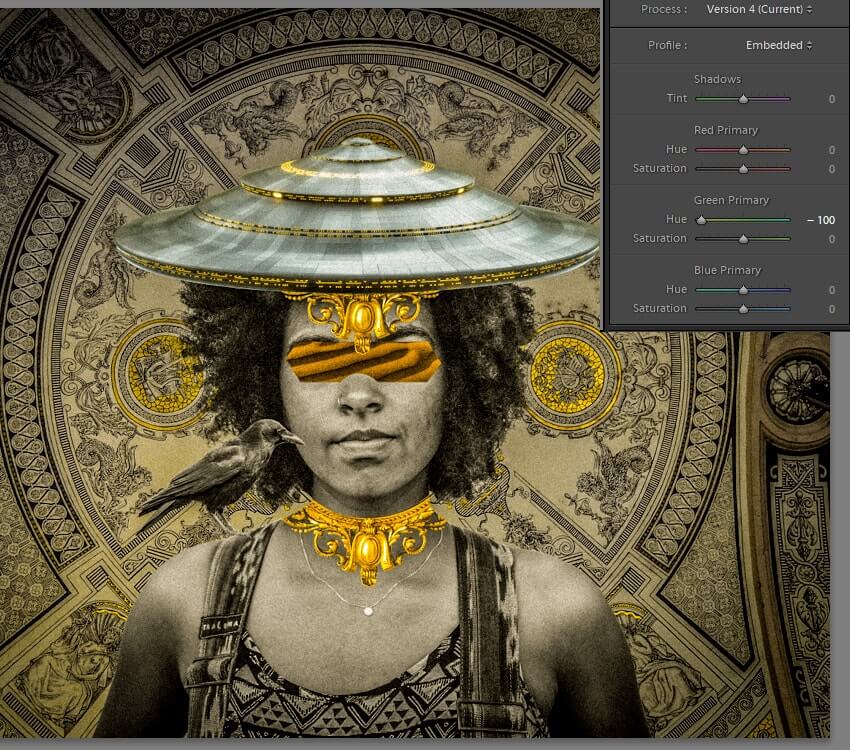Click the Shadows section label
Viewport: 850px width, 750px height.
[717, 79]
